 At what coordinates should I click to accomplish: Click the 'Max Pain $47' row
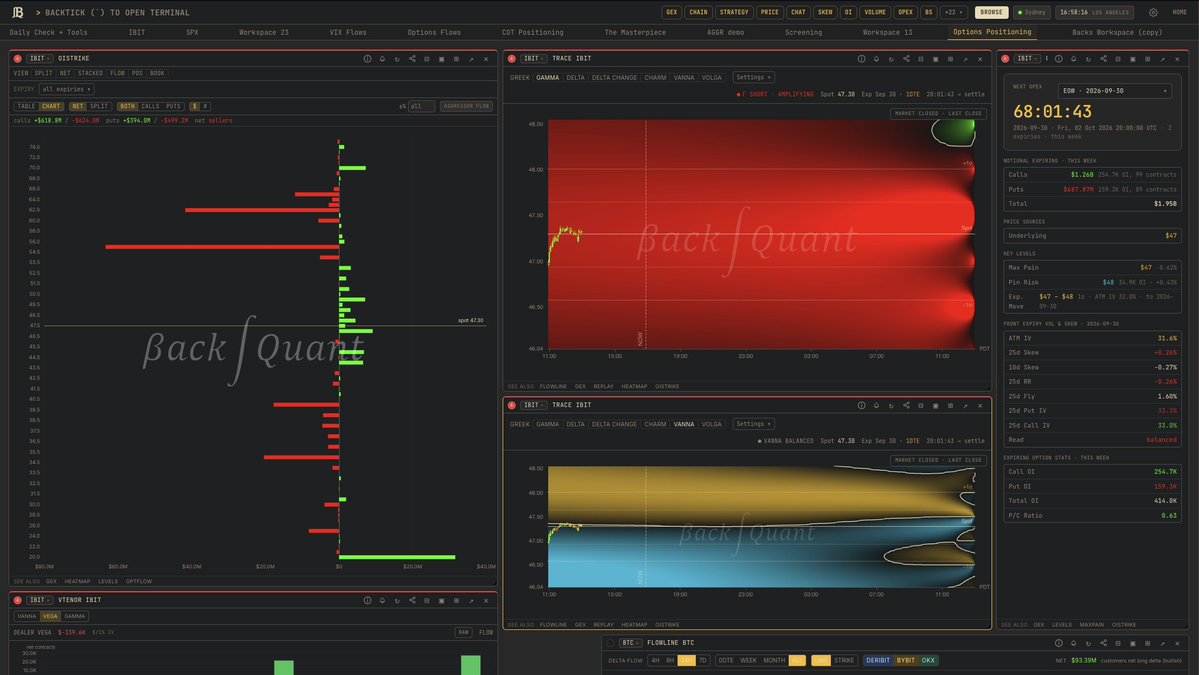(x=1092, y=268)
